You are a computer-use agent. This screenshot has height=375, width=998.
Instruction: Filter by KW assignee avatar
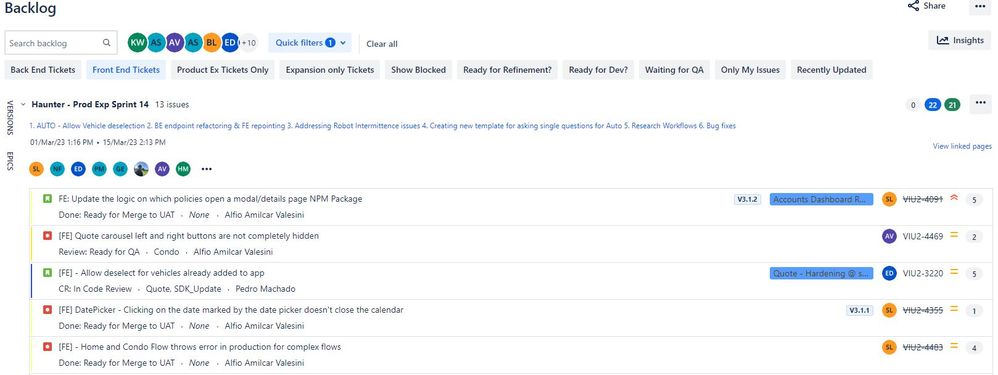coord(137,43)
